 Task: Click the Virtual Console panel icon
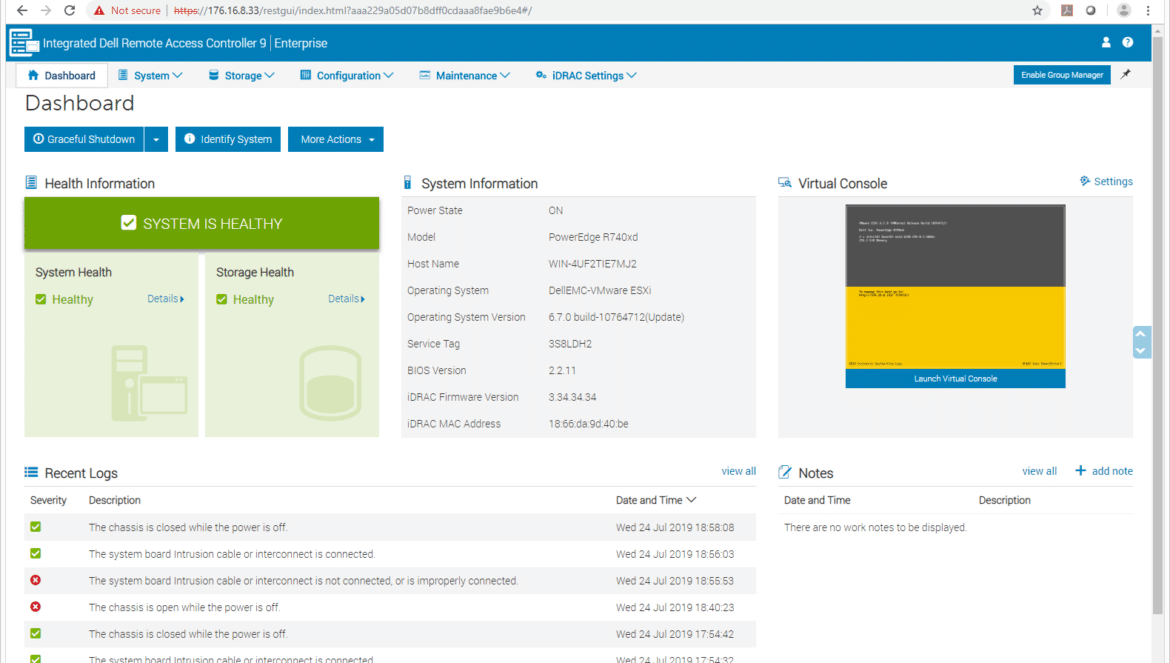pyautogui.click(x=785, y=183)
